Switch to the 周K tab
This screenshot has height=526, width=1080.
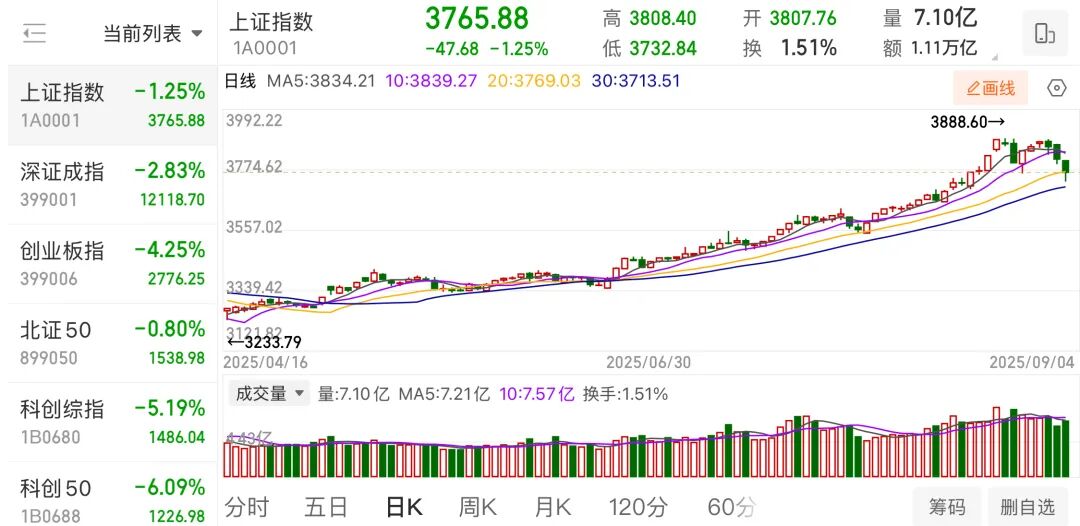478,507
